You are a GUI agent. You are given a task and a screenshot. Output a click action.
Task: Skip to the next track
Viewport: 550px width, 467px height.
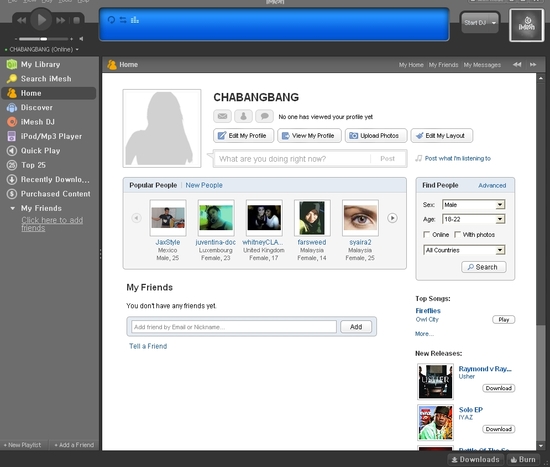point(60,20)
